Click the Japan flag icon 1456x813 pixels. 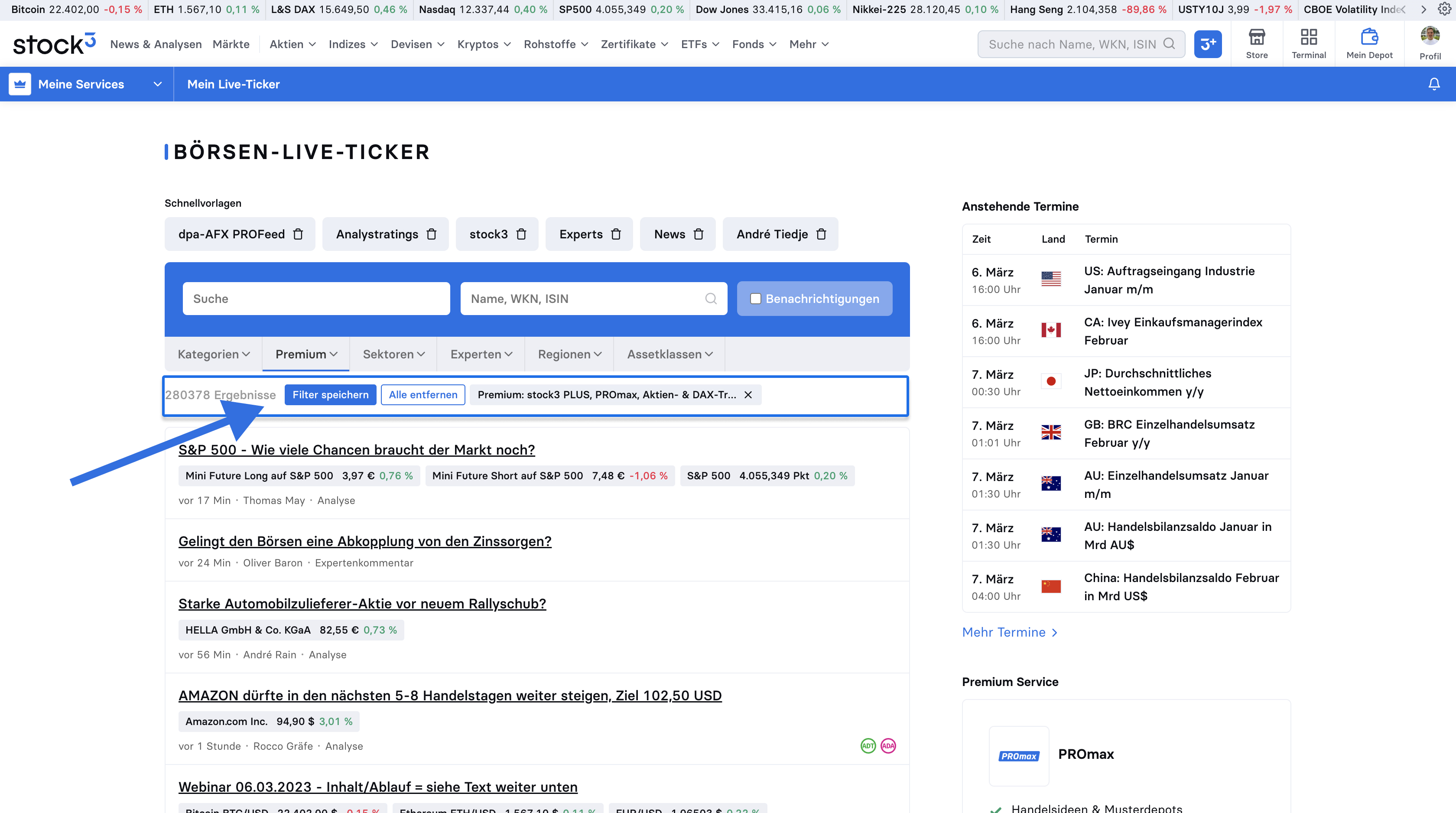click(1051, 381)
